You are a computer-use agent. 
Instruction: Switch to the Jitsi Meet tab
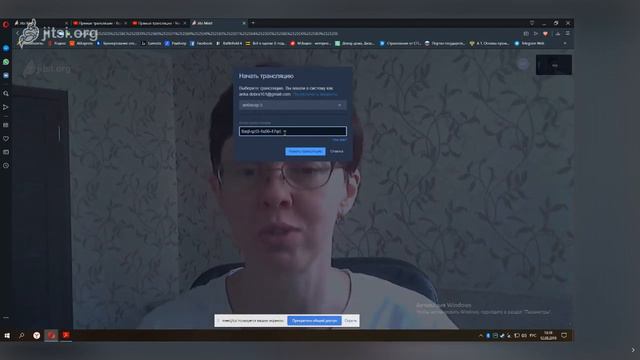coord(218,23)
